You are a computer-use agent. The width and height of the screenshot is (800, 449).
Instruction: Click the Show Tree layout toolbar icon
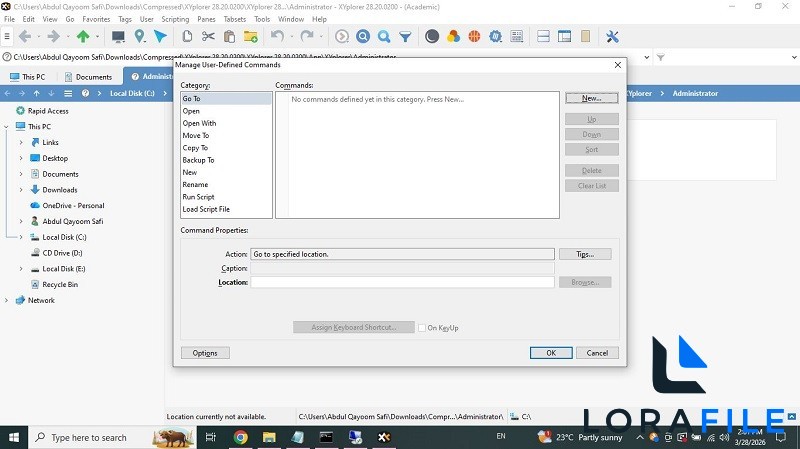coord(564,36)
